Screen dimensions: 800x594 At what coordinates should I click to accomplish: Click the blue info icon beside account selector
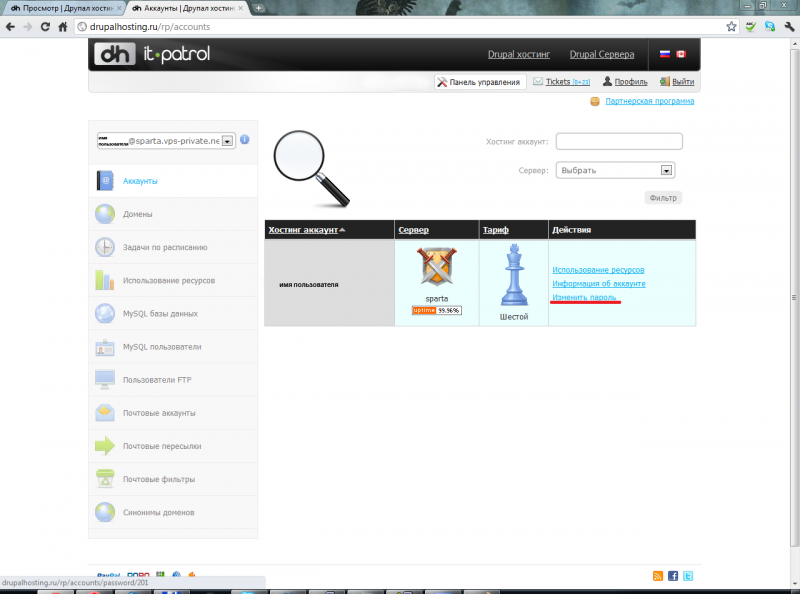pyautogui.click(x=245, y=140)
